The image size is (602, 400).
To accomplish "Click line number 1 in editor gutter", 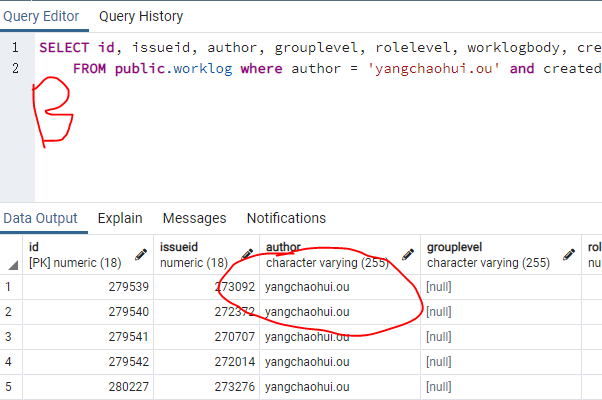I will pos(15,48).
